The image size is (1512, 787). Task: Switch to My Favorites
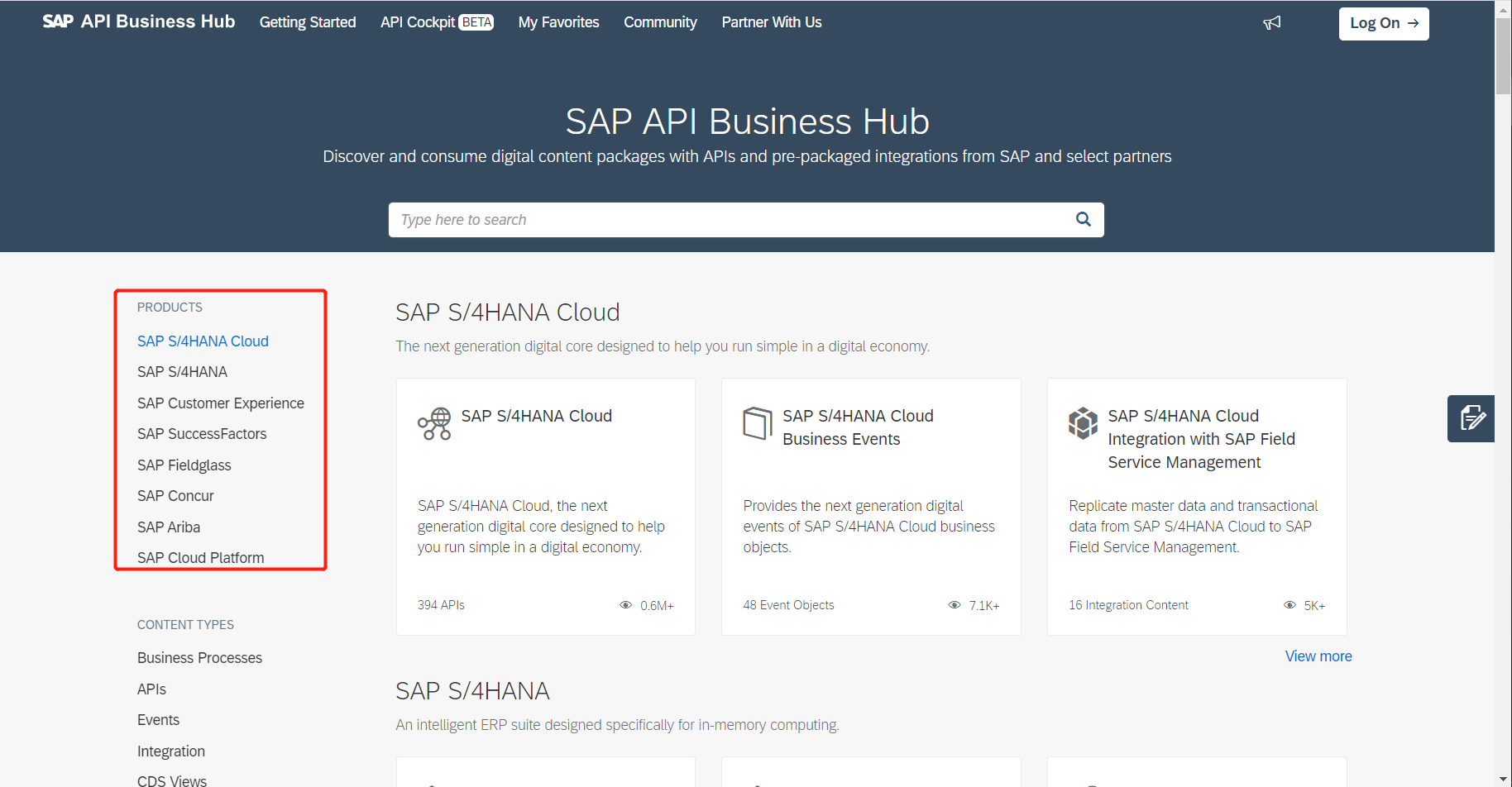[558, 21]
